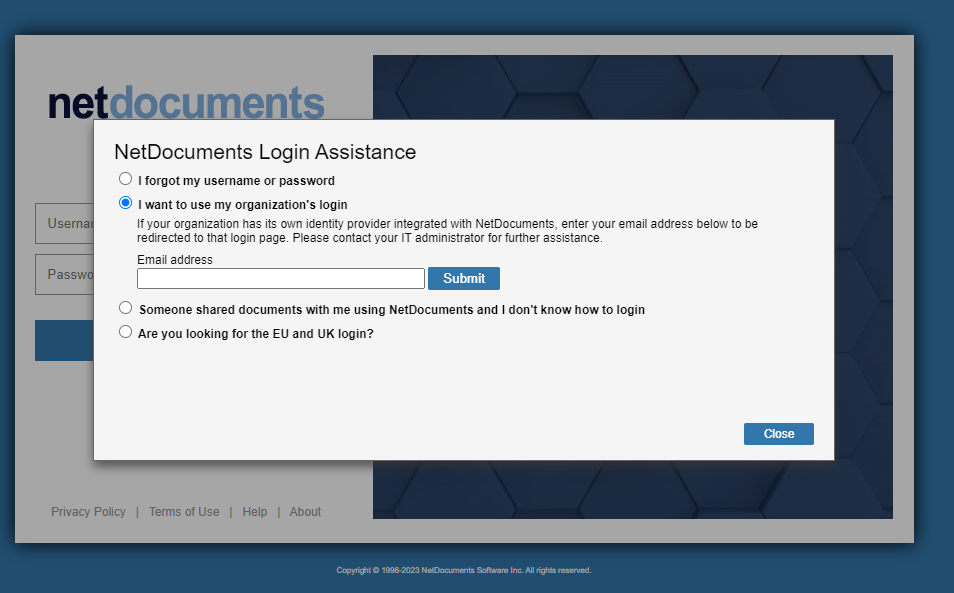Click the partially hidden Username field
954x593 pixels.
point(64,223)
